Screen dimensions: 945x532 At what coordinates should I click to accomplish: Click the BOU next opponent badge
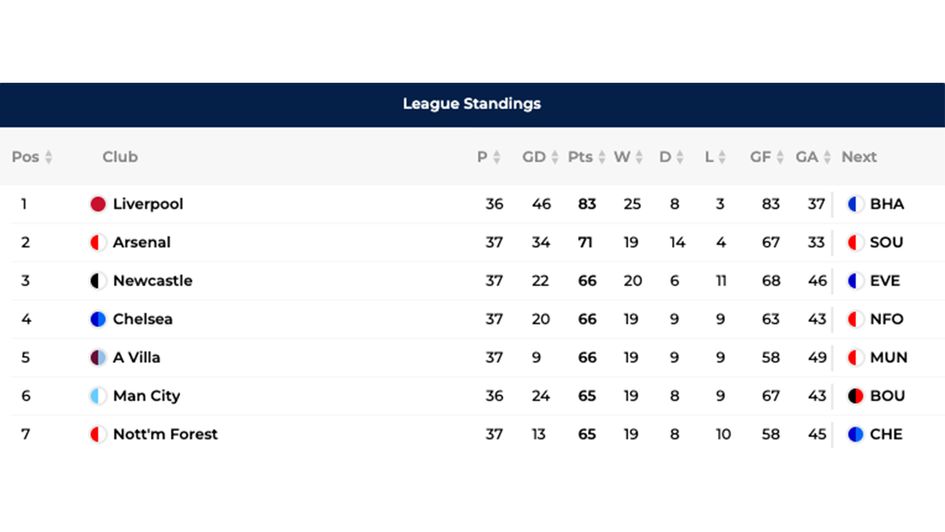click(856, 396)
